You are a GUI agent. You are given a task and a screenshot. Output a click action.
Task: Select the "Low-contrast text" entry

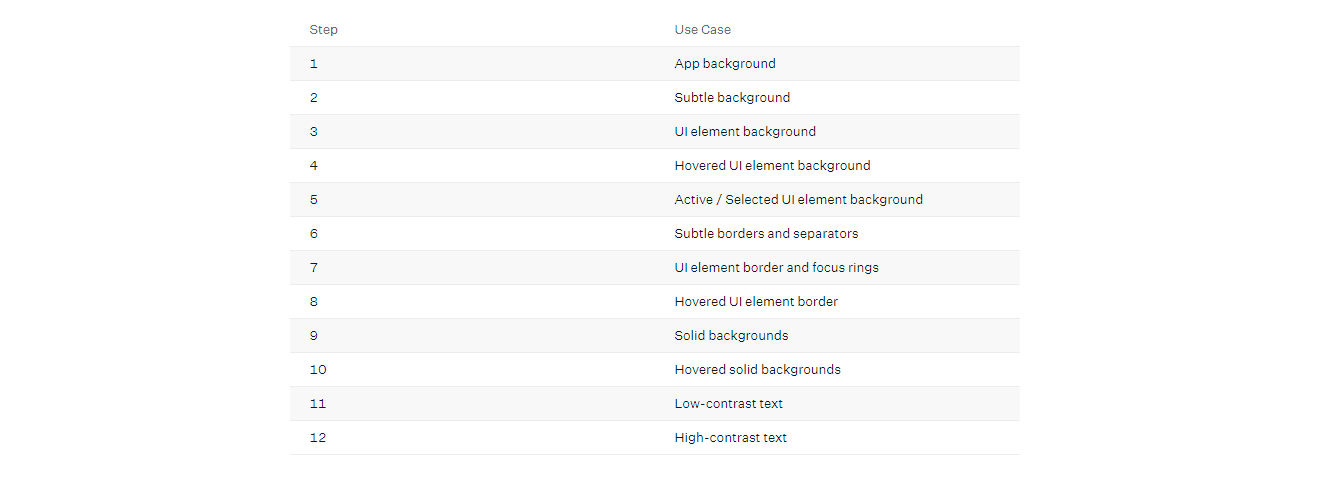pos(728,404)
